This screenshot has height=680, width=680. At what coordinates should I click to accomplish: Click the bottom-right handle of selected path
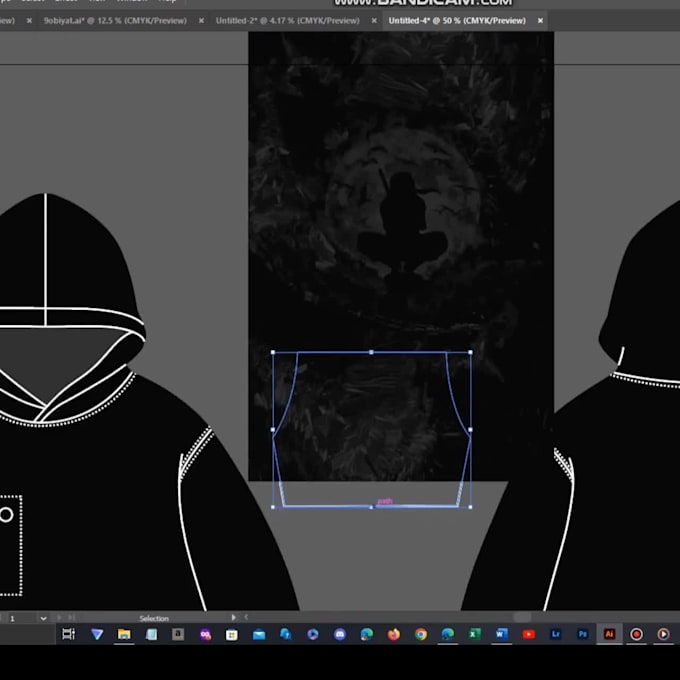tap(471, 507)
